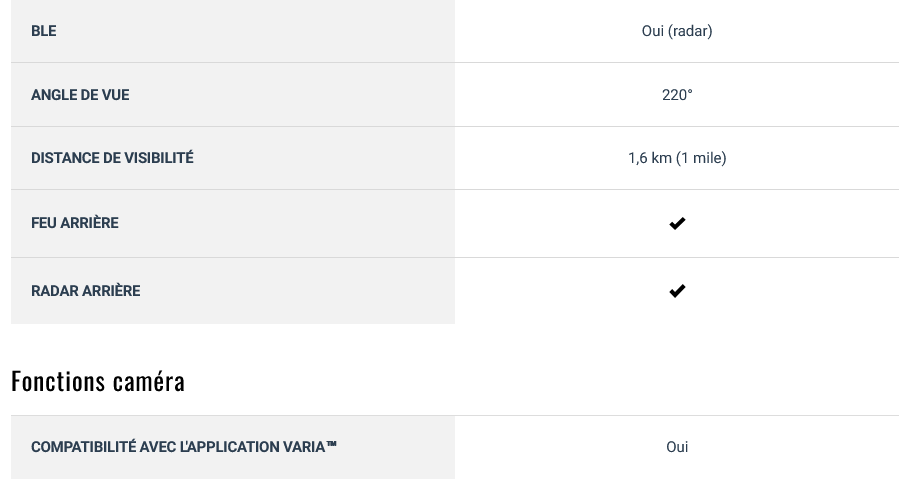The width and height of the screenshot is (917, 500).
Task: Click the Feu arrière checkmark icon
Action: 677,223
